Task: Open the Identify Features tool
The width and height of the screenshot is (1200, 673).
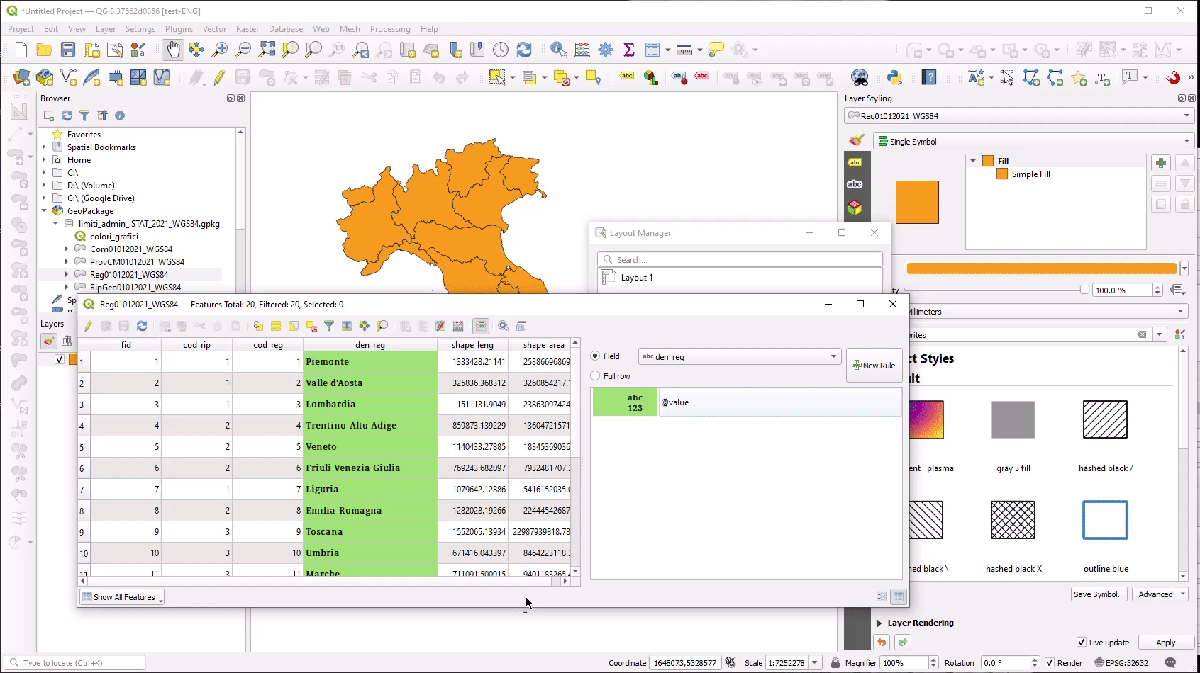Action: pyautogui.click(x=557, y=49)
